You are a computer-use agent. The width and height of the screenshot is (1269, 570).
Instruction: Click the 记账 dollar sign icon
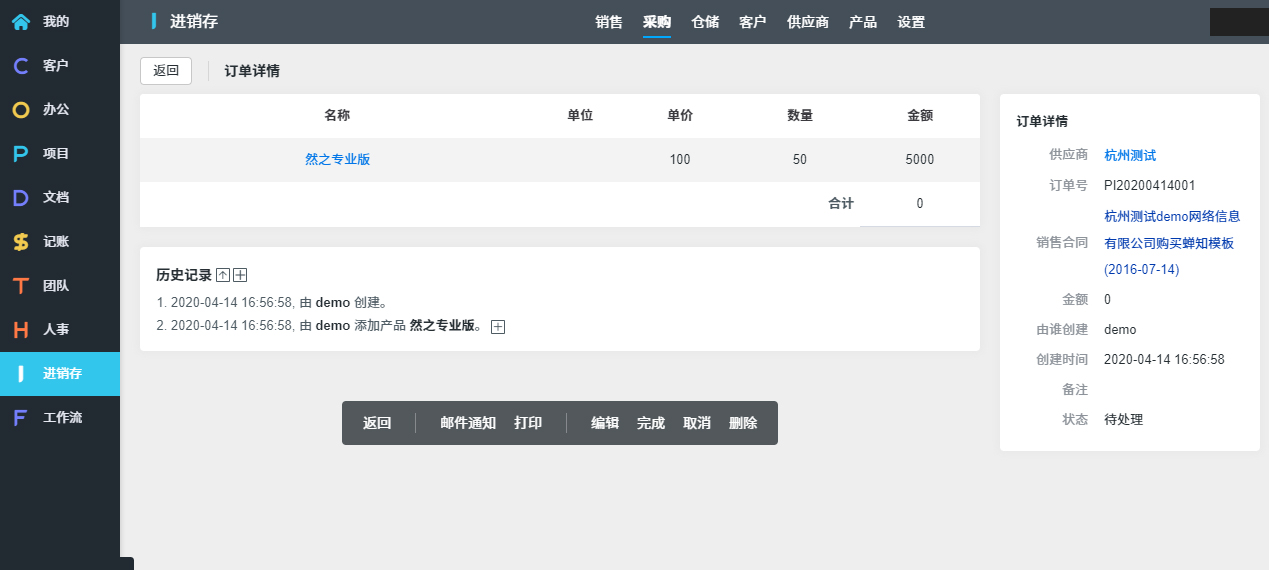20,242
